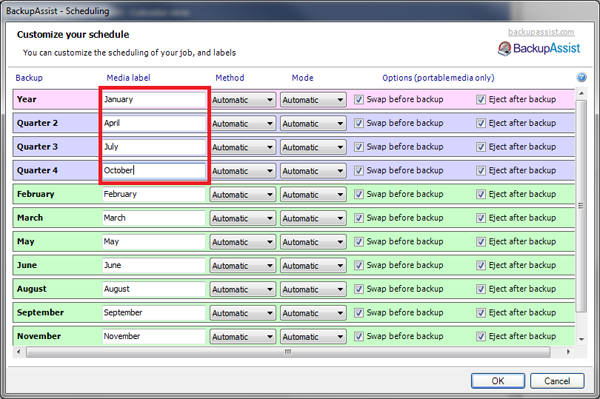The height and width of the screenshot is (399, 600).
Task: Click the Media label column header
Action: (x=128, y=78)
